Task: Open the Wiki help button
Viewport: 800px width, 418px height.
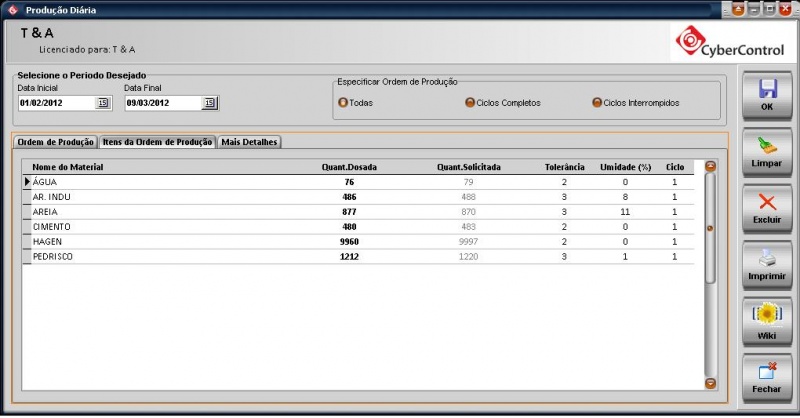Action: [x=767, y=321]
